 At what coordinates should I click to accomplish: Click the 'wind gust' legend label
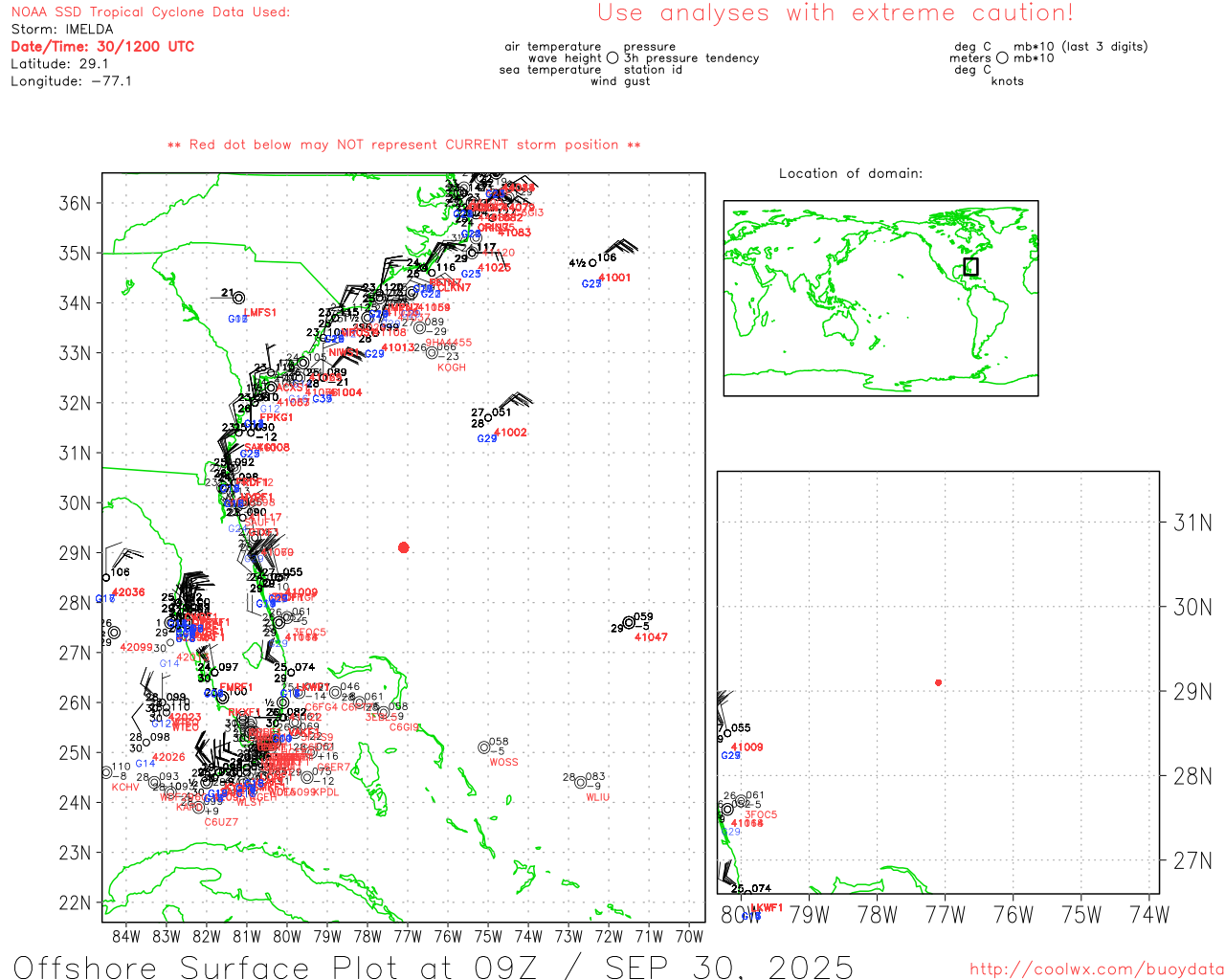click(620, 81)
